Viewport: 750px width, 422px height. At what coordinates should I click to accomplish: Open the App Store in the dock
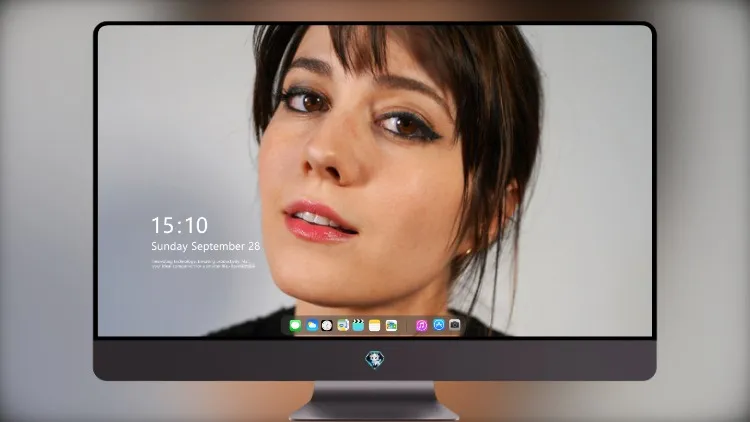click(x=439, y=325)
